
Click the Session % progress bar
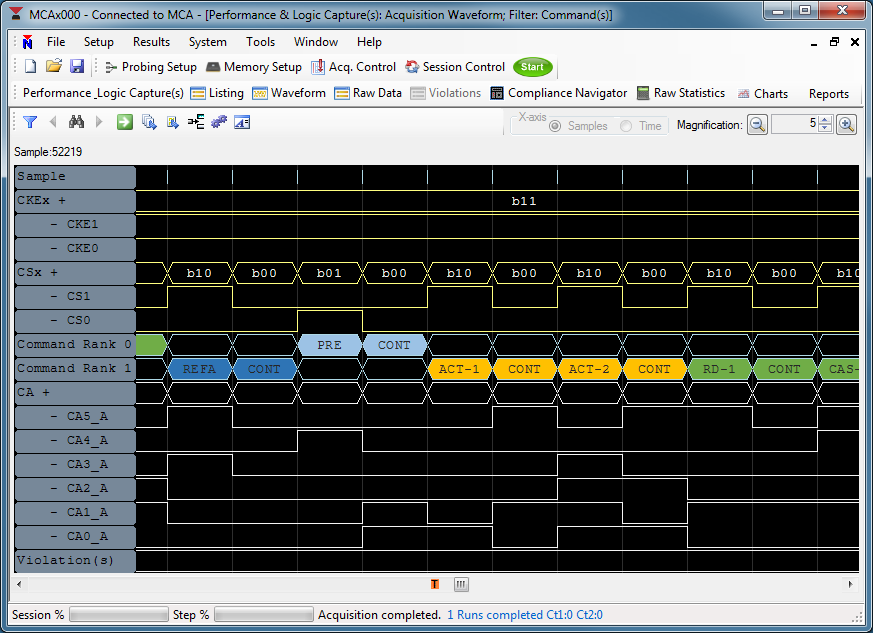(x=119, y=615)
